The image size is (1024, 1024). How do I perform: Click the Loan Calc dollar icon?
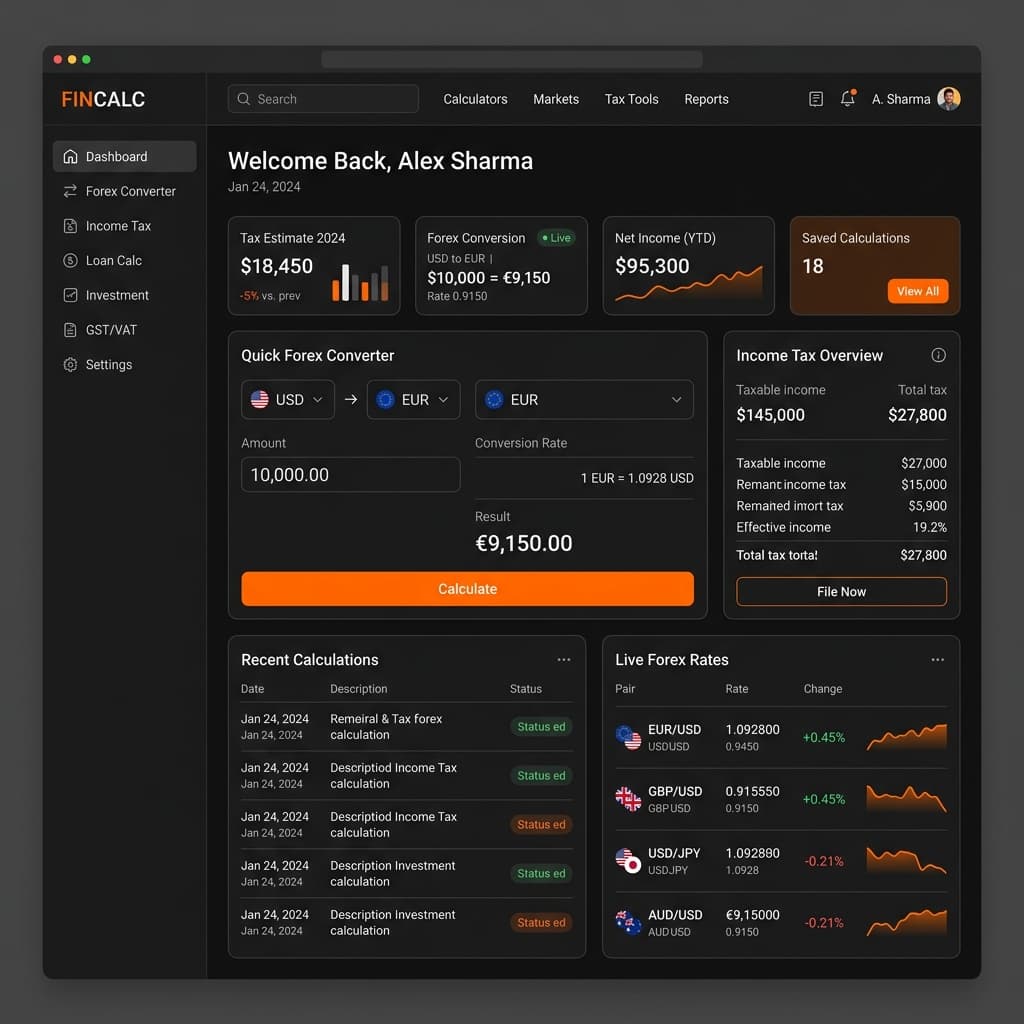tap(70, 261)
